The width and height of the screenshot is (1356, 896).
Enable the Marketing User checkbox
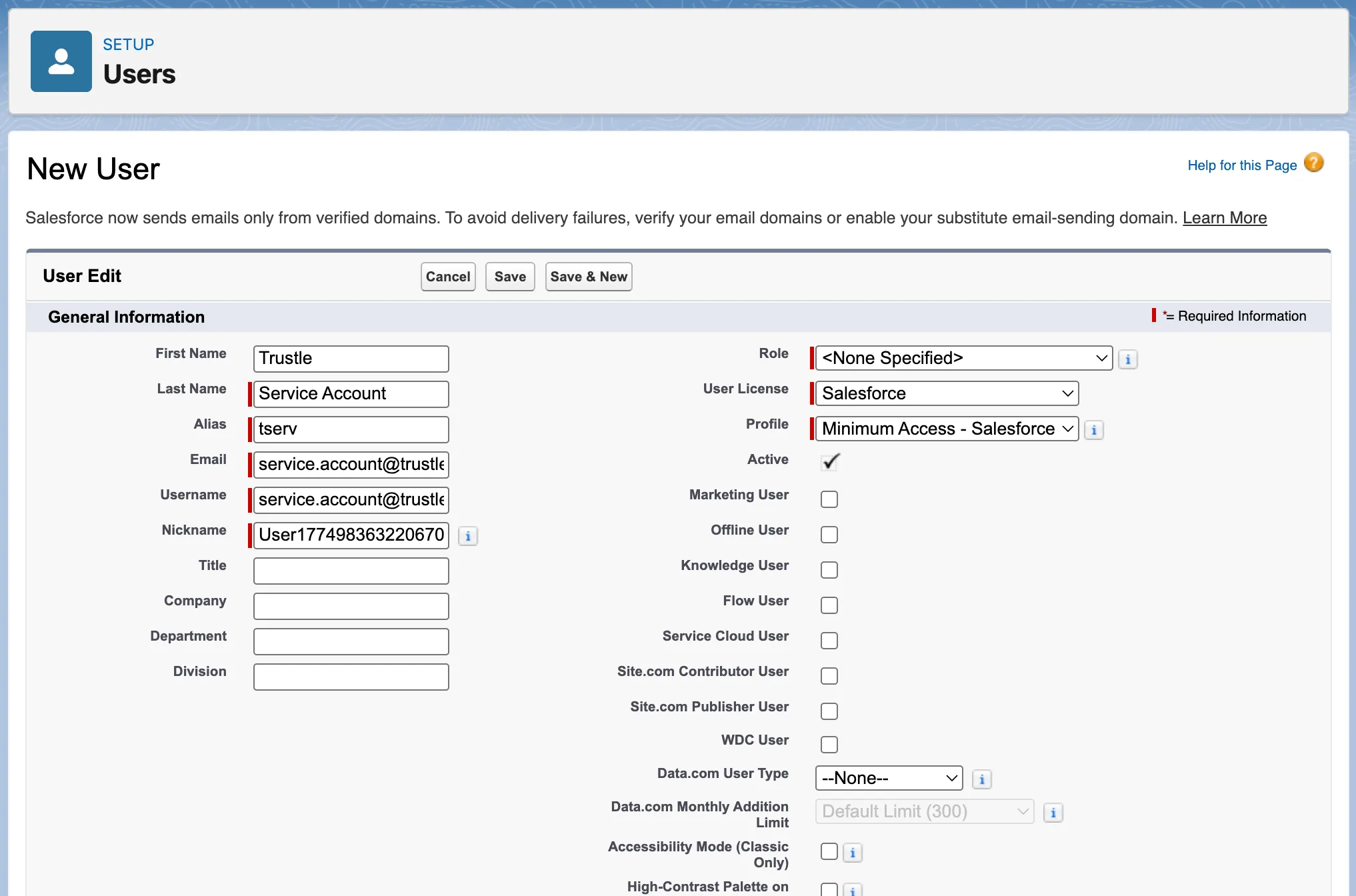coord(829,499)
